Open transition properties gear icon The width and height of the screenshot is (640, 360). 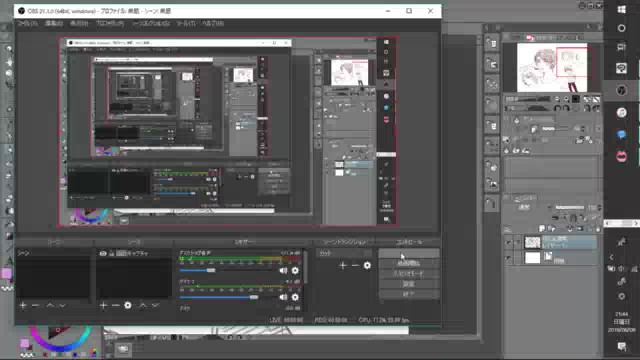pyautogui.click(x=367, y=266)
